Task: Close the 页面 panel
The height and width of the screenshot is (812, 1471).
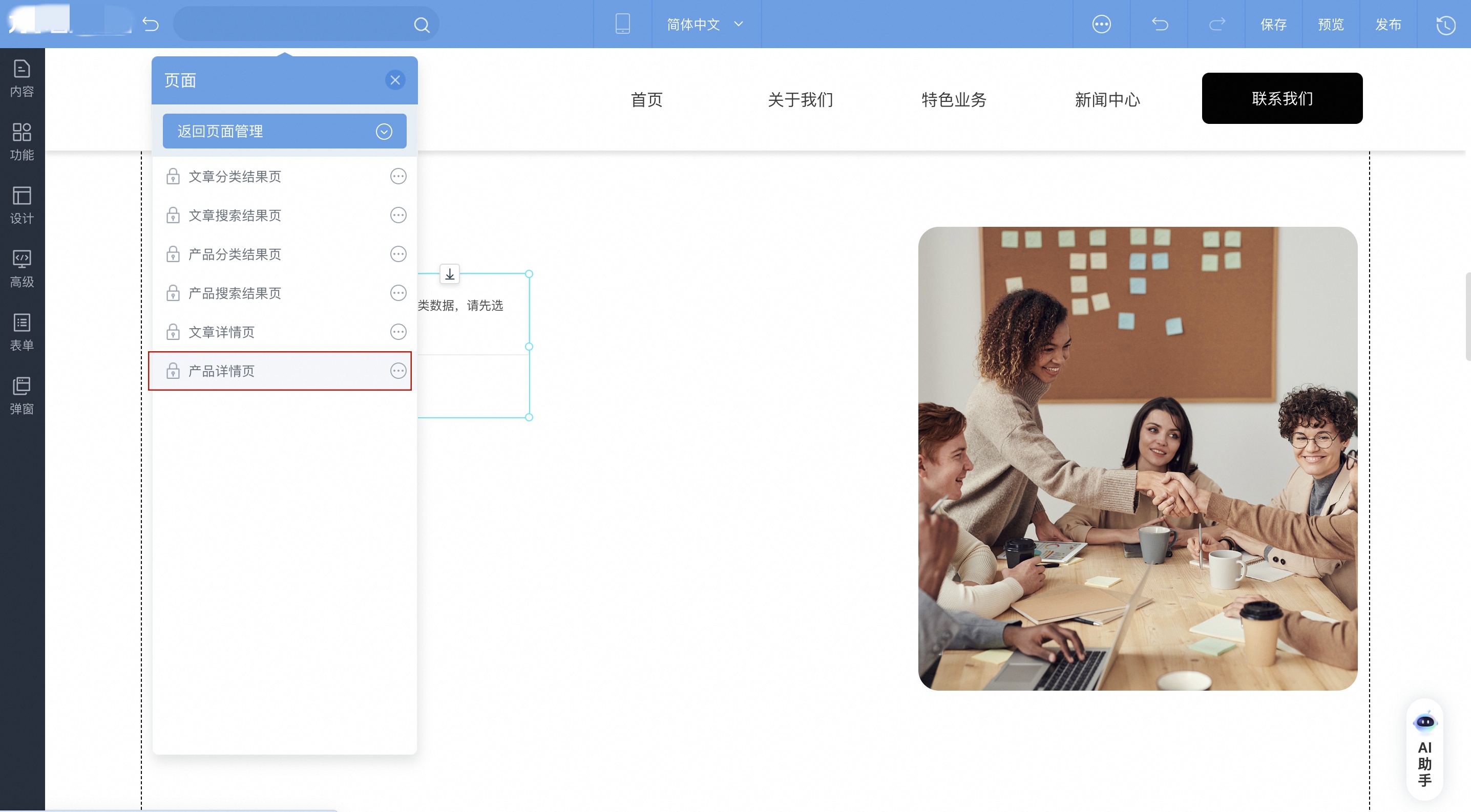Action: pyautogui.click(x=395, y=80)
